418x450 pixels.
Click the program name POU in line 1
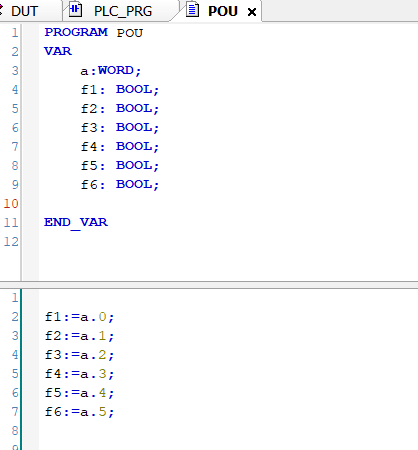point(130,33)
